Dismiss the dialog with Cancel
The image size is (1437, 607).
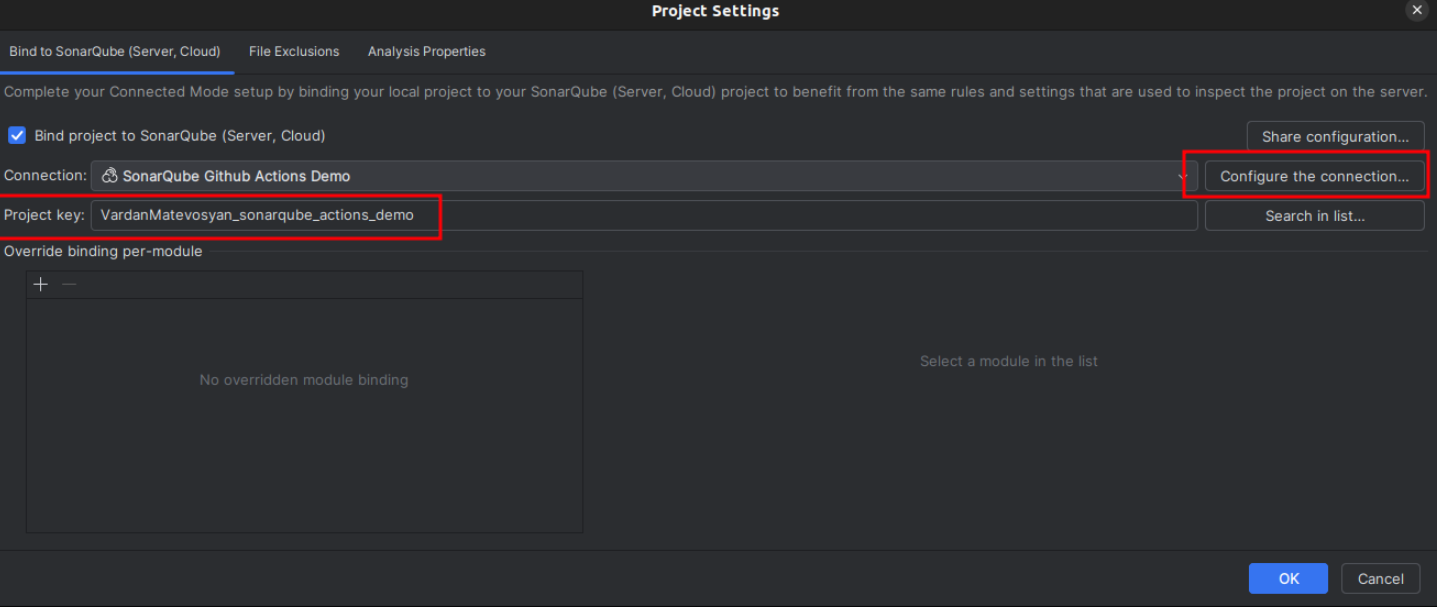tap(1380, 578)
